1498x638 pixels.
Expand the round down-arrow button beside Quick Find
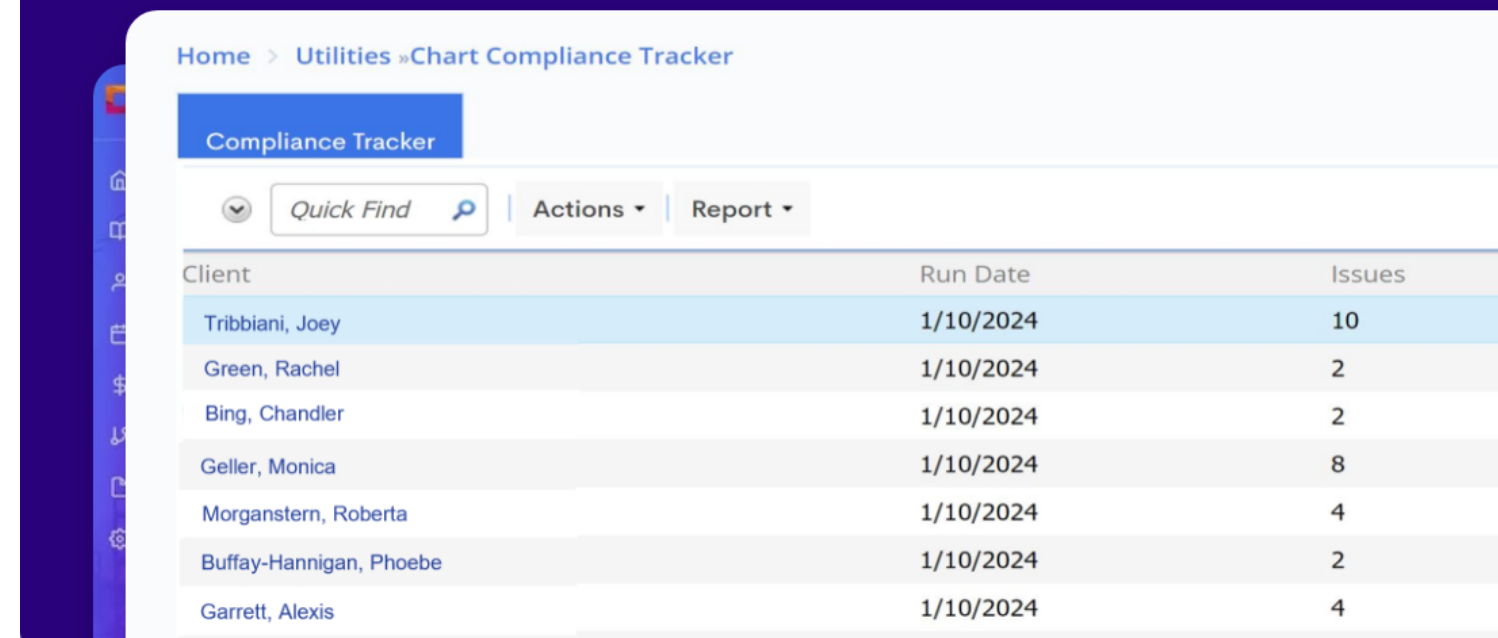(x=236, y=210)
